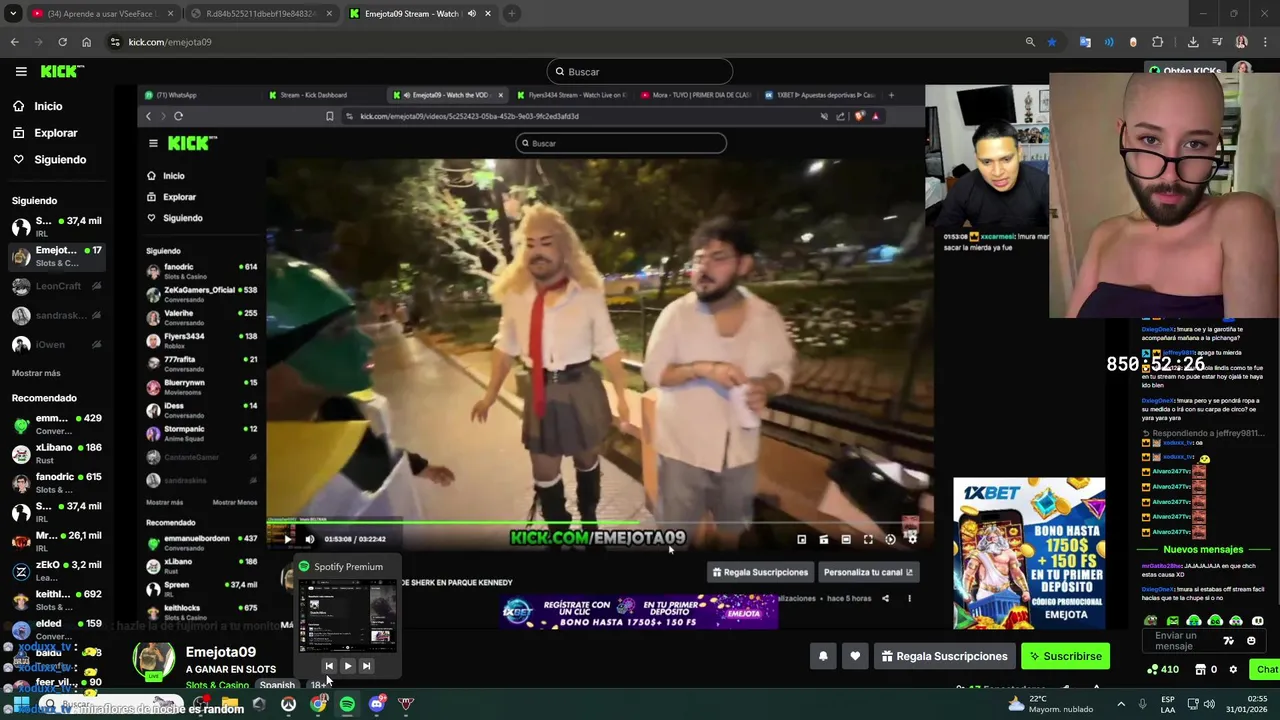
Task: Reload the page
Action: click(62, 42)
